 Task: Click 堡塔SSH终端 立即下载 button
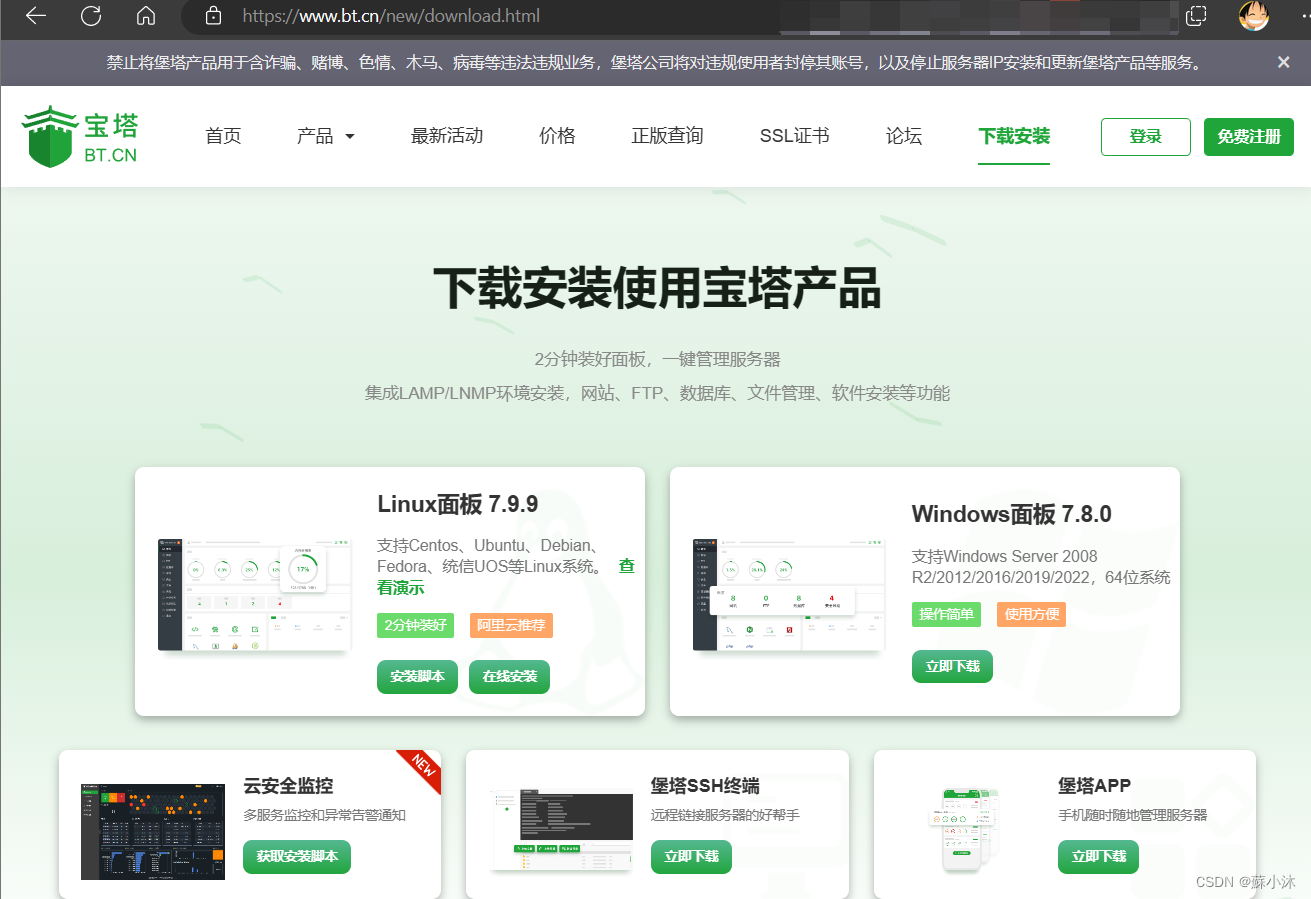(691, 857)
